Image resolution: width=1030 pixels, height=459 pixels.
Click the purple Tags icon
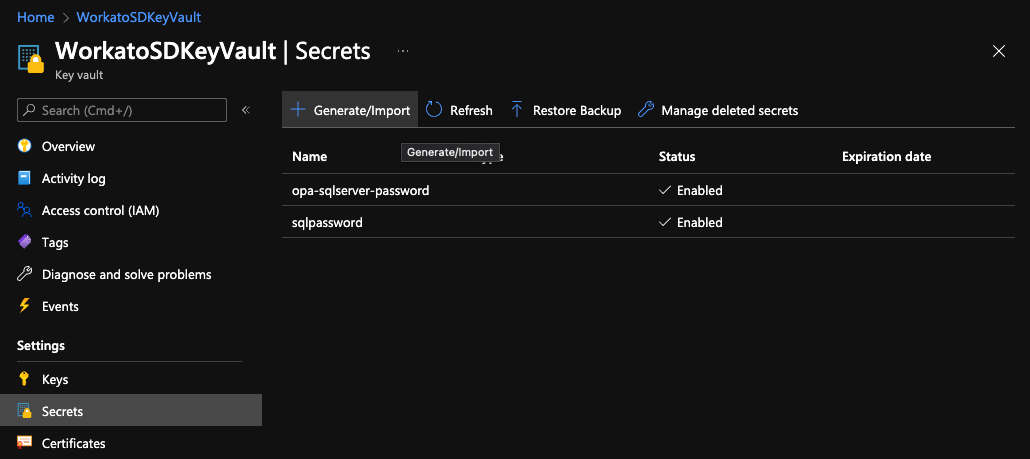pos(24,242)
